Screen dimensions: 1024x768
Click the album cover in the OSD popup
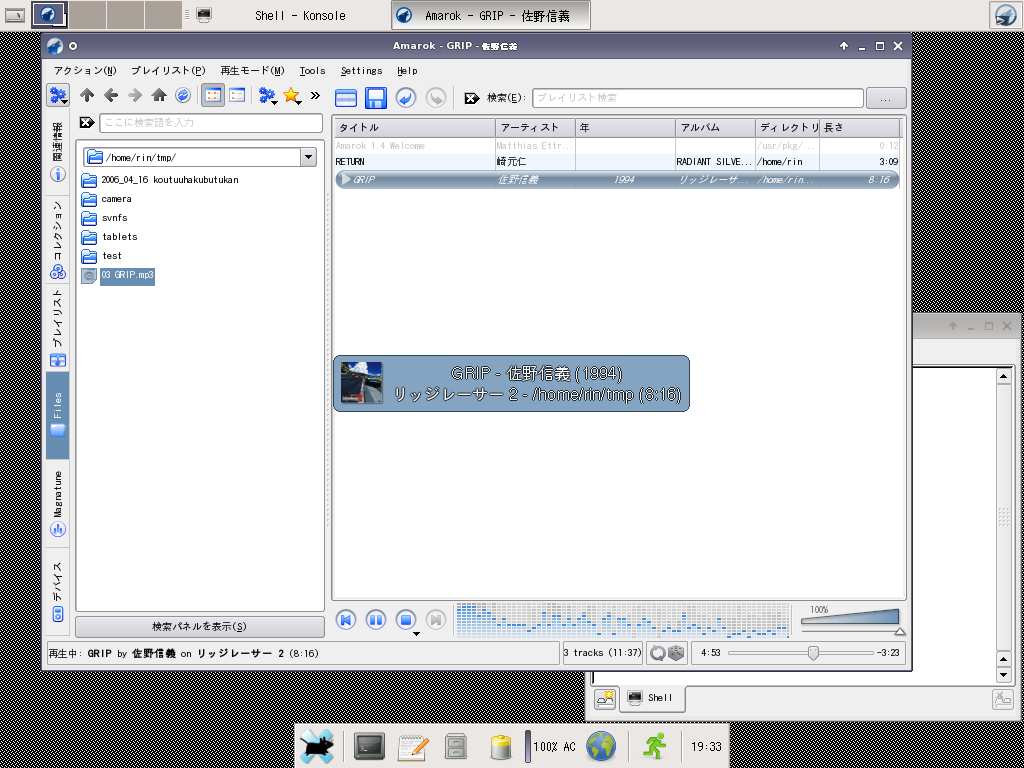[362, 383]
